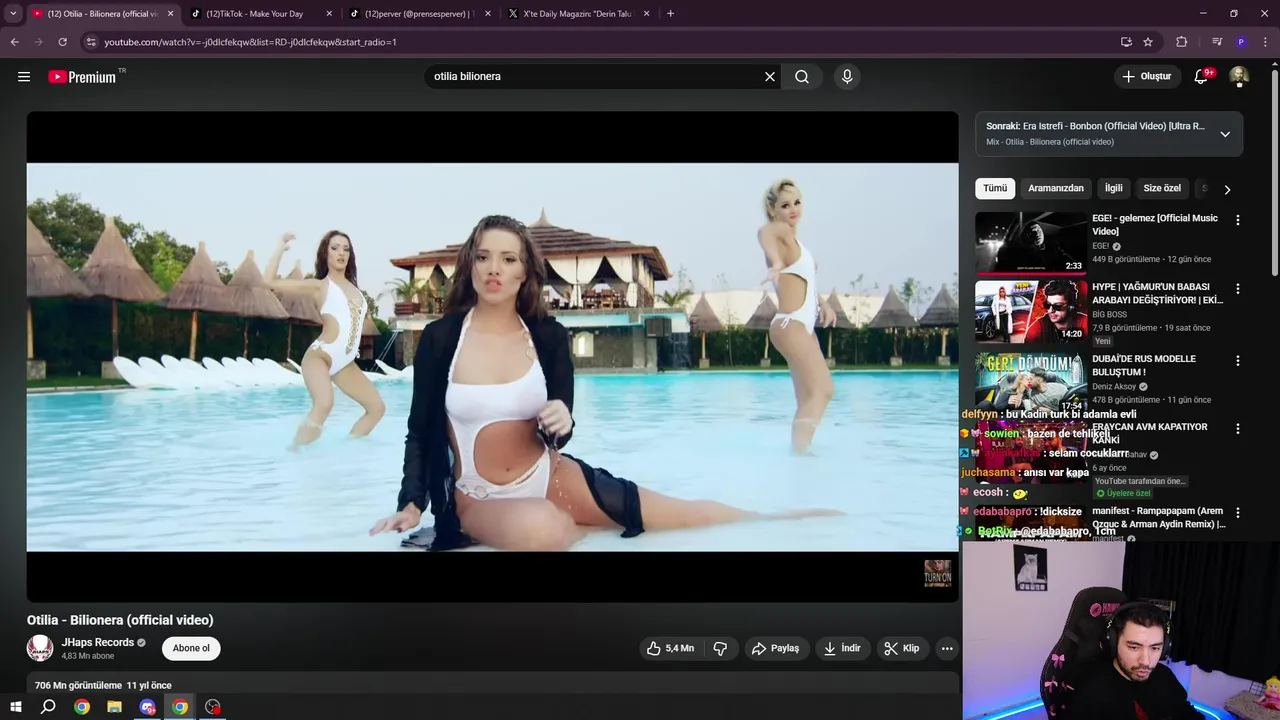
Task: Close the TikTok - Make Your Day tab
Action: point(329,14)
